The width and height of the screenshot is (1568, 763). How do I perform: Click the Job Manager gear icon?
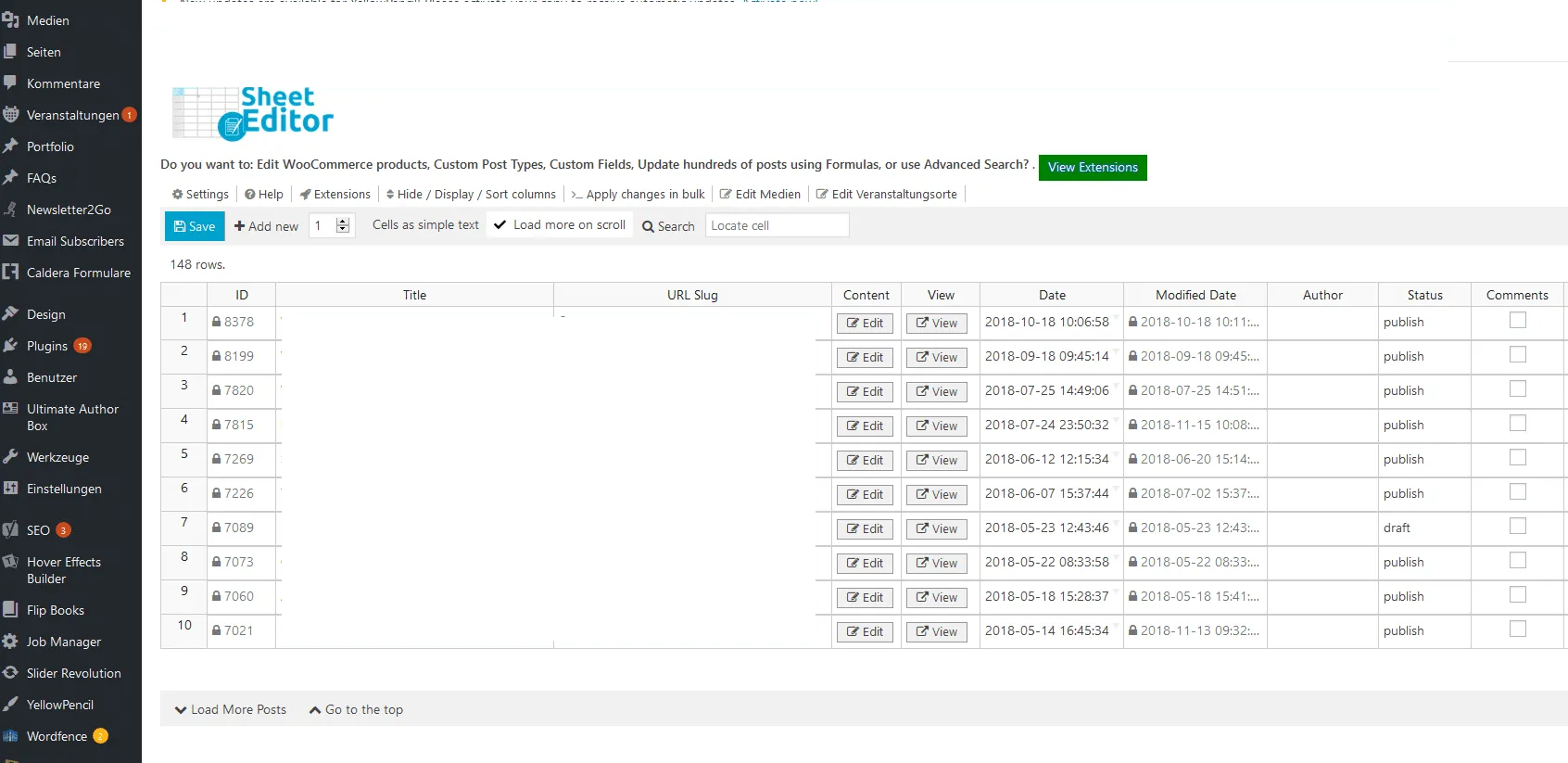10,641
